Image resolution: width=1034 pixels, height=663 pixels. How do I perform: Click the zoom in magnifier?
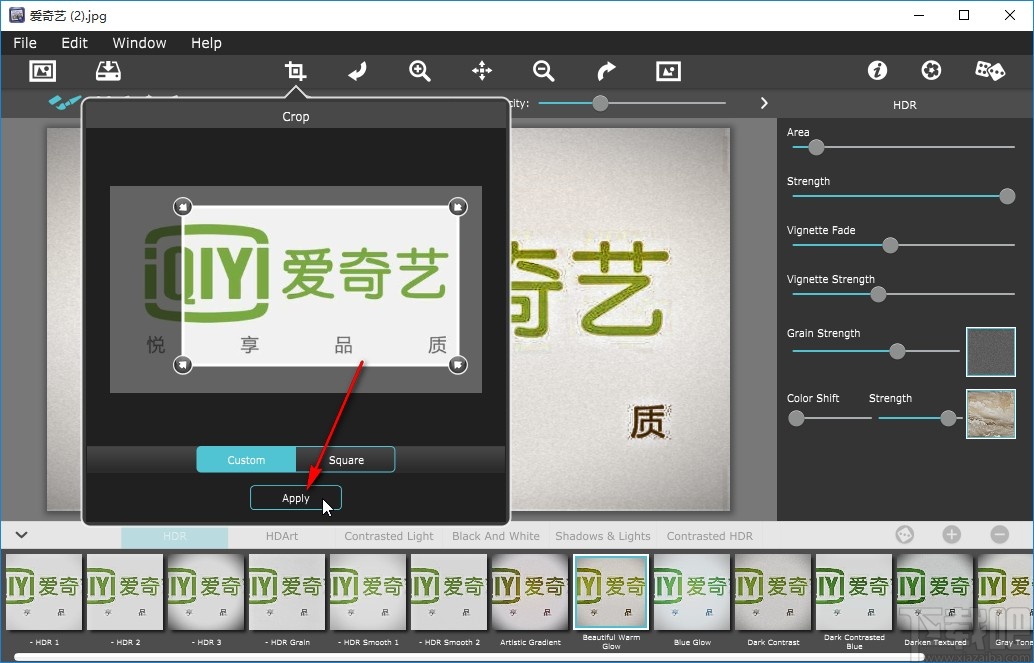(x=420, y=71)
